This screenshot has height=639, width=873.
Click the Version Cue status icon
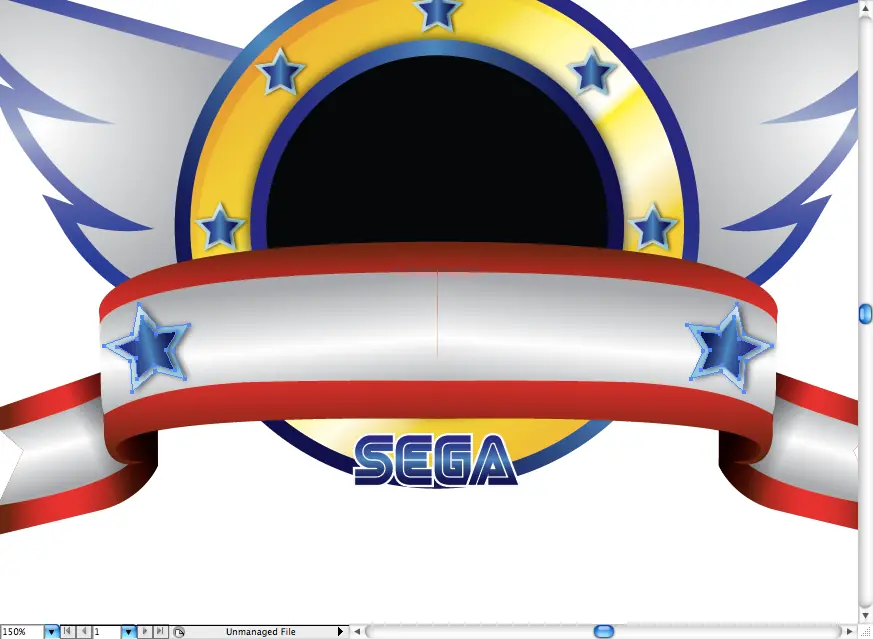pyautogui.click(x=179, y=632)
